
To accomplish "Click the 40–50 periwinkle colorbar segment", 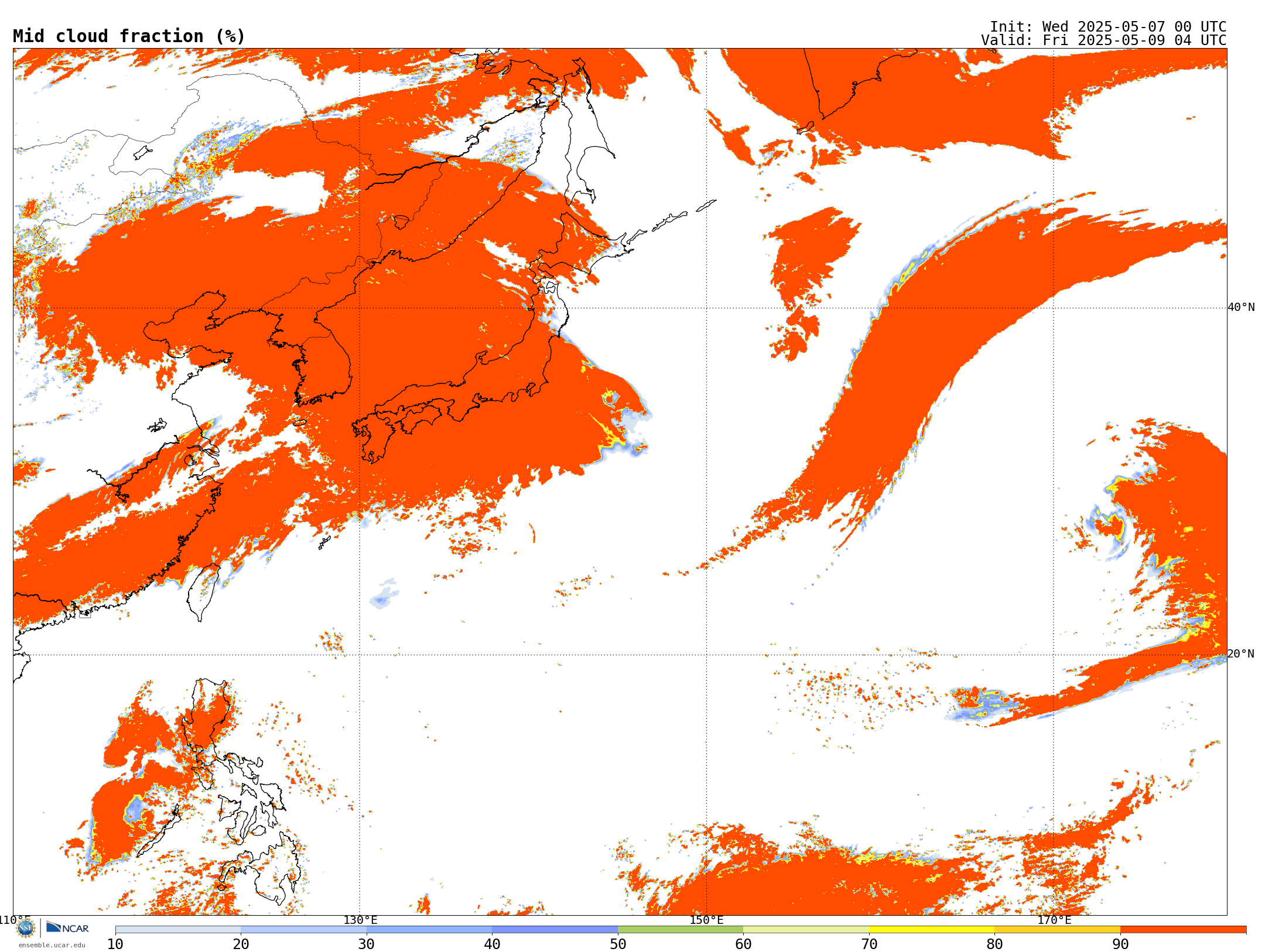I will [x=555, y=930].
